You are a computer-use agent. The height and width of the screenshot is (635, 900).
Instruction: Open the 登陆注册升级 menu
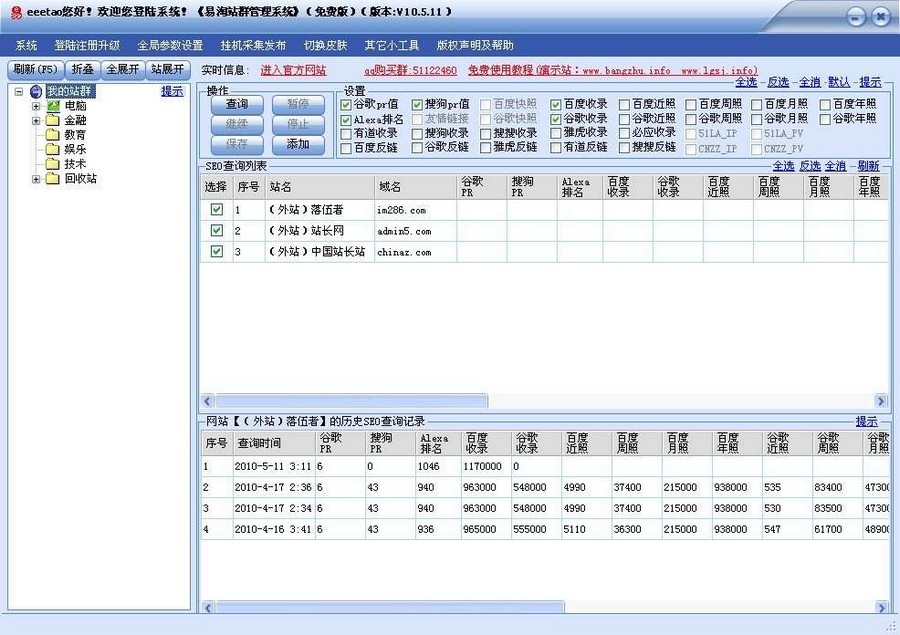tap(87, 45)
